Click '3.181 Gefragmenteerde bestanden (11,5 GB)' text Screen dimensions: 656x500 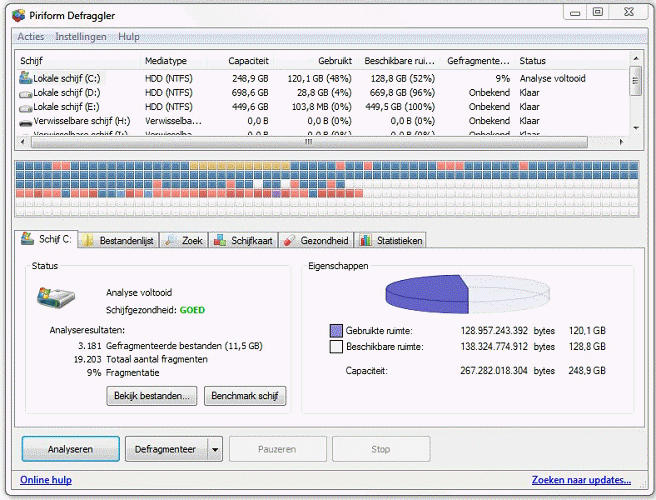[170, 346]
